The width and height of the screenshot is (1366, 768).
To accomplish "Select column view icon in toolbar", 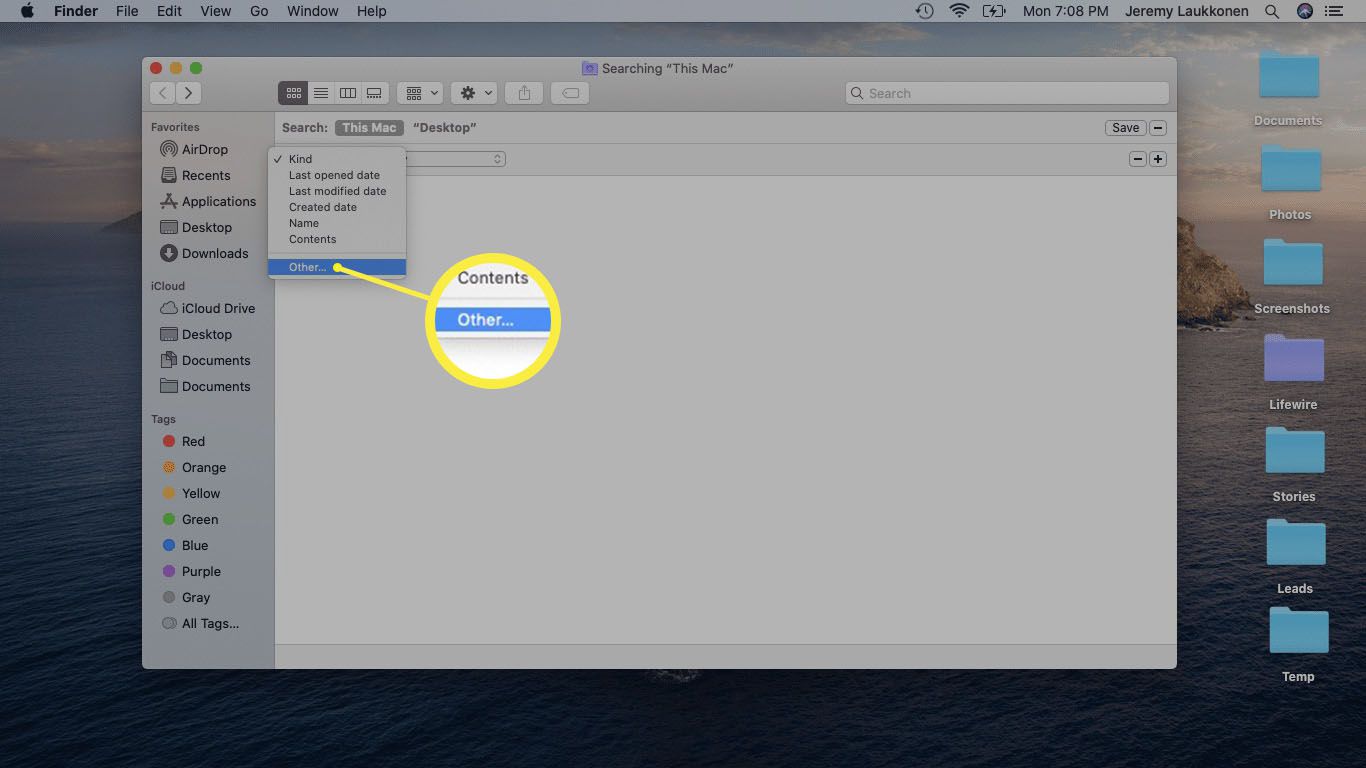I will [x=348, y=93].
